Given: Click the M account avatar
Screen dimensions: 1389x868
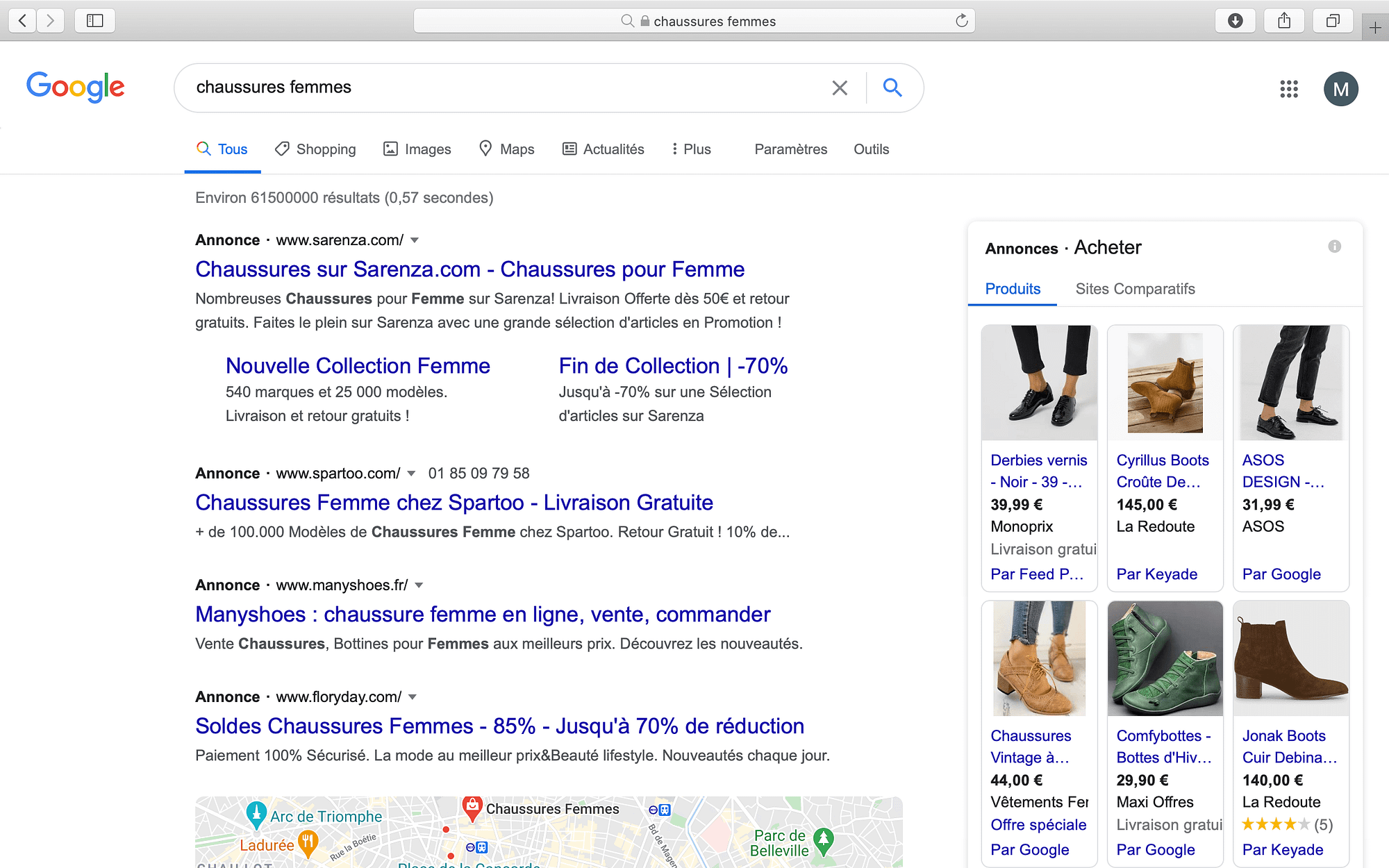Looking at the screenshot, I should point(1340,89).
